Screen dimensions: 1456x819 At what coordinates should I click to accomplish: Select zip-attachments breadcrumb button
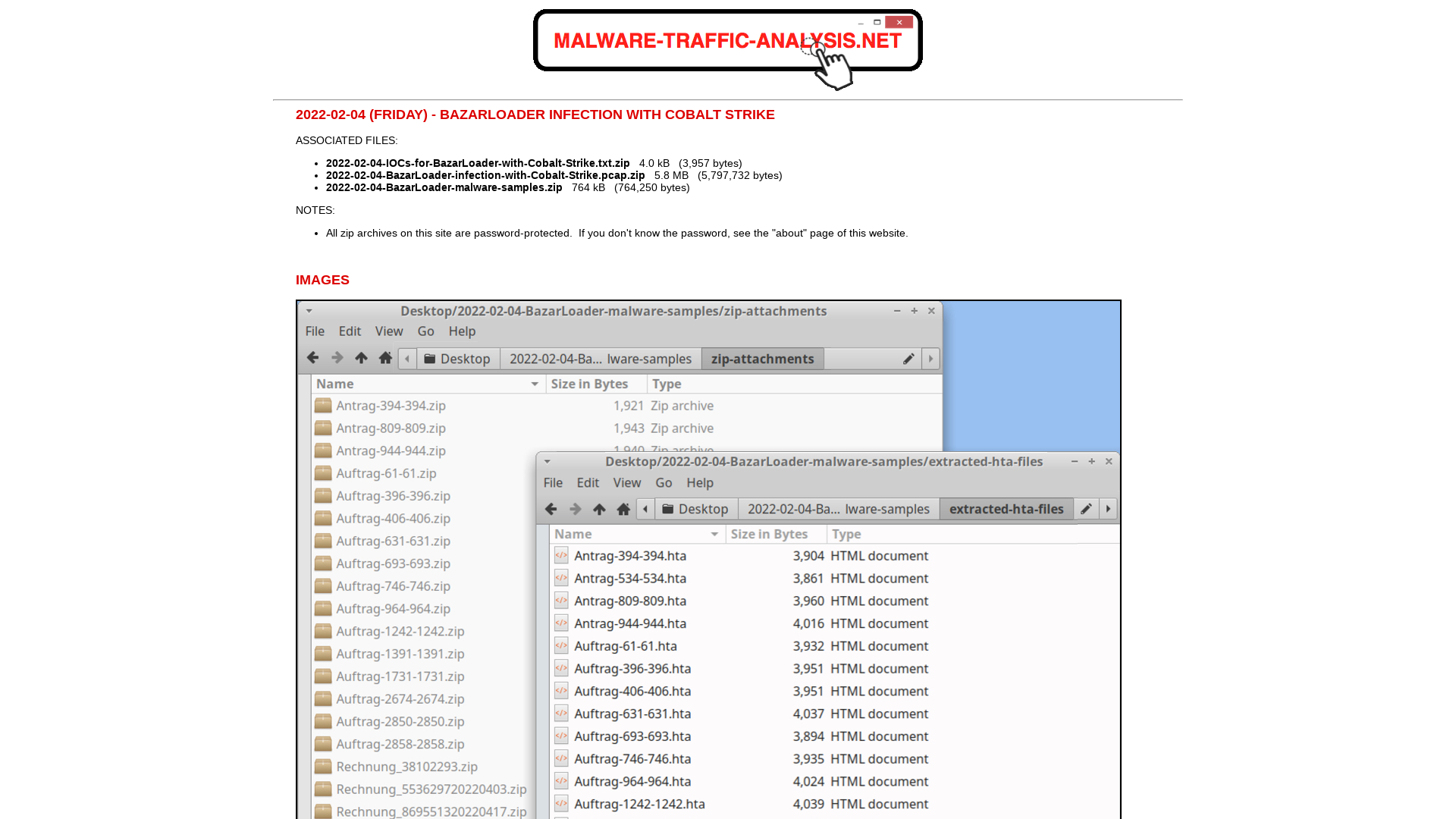pyautogui.click(x=763, y=359)
